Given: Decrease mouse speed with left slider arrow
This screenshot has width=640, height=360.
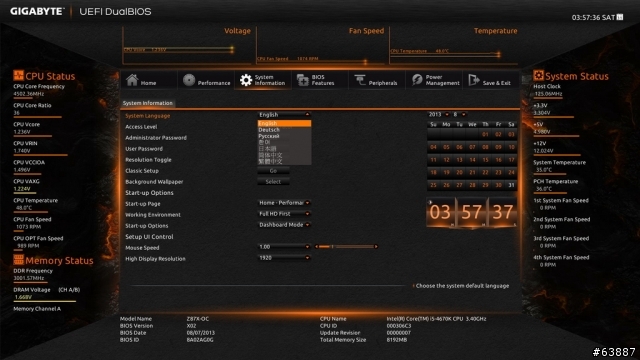Looking at the screenshot, I should (316, 247).
